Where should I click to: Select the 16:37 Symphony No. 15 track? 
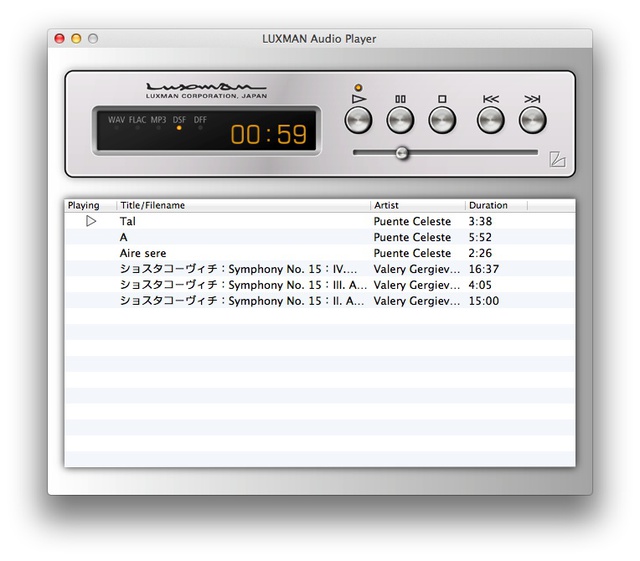(242, 269)
